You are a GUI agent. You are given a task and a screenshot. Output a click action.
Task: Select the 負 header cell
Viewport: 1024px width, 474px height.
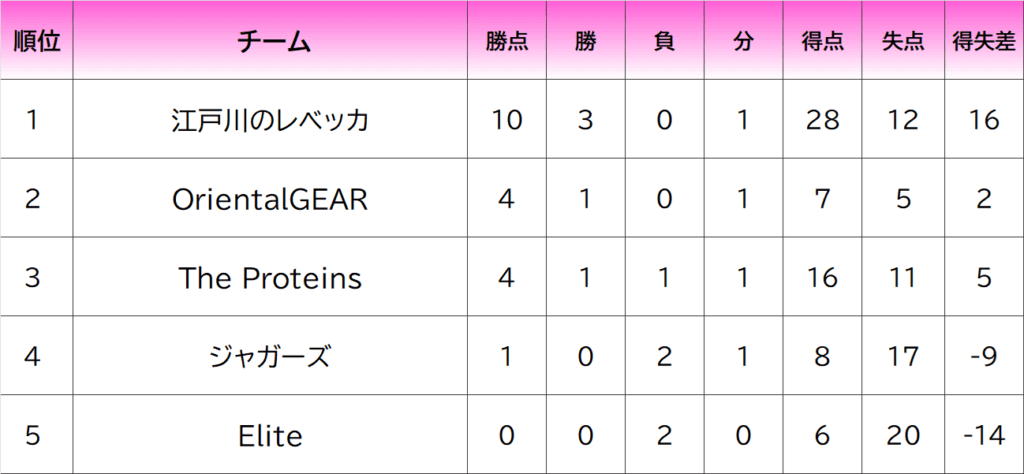pos(663,42)
